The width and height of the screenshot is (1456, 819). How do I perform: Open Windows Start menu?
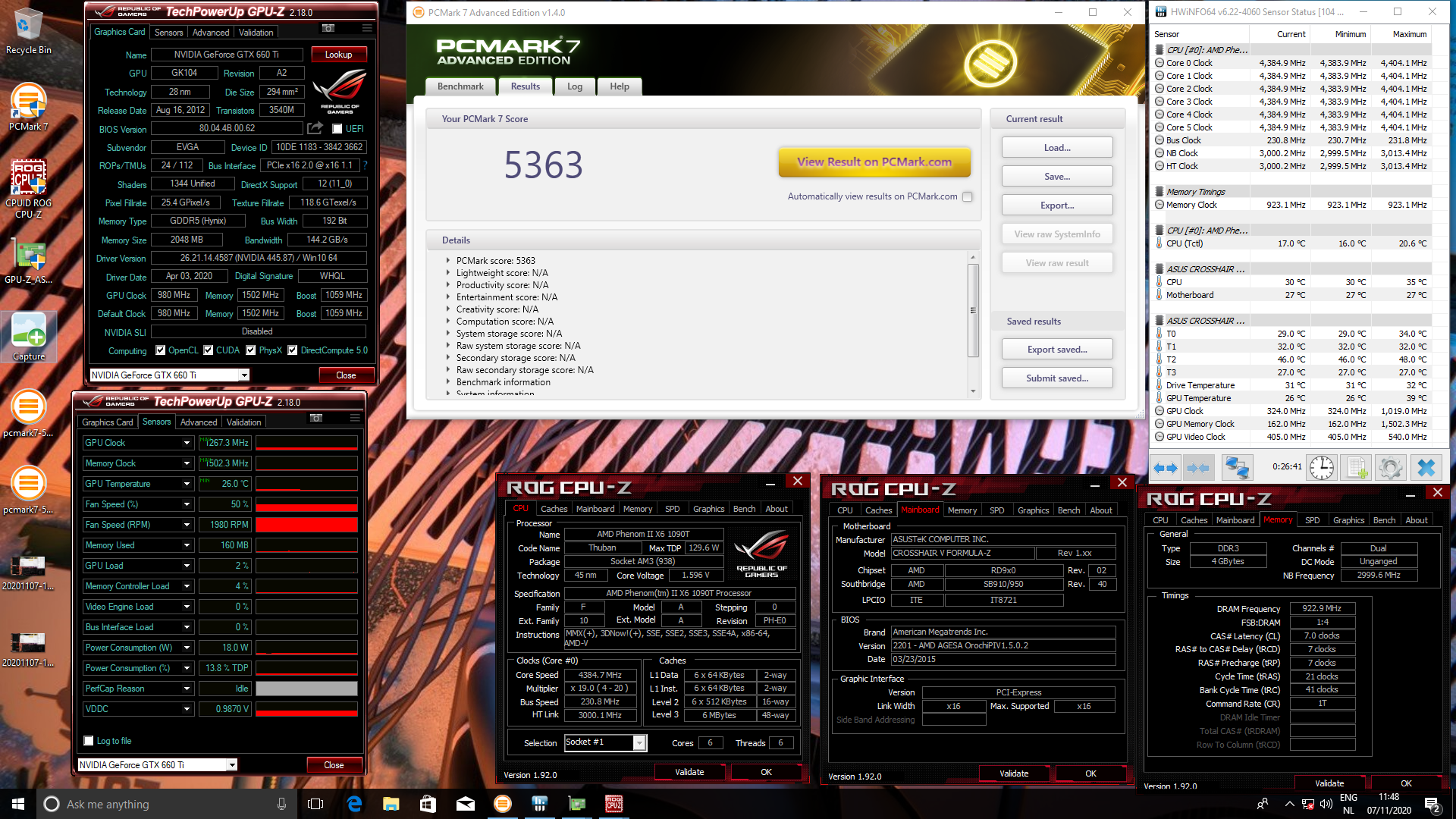[18, 804]
